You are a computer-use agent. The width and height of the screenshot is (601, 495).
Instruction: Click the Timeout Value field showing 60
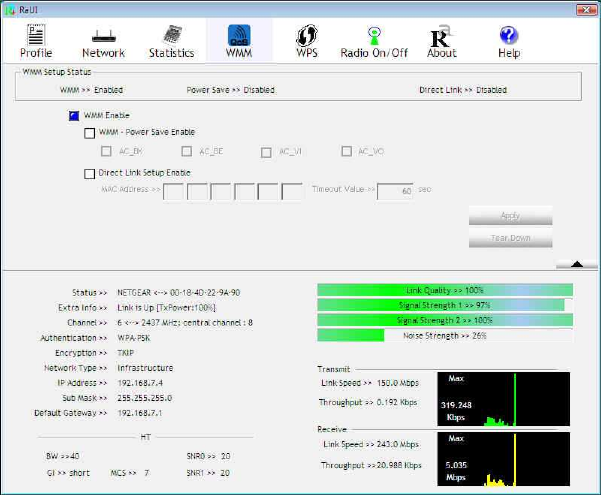[395, 191]
